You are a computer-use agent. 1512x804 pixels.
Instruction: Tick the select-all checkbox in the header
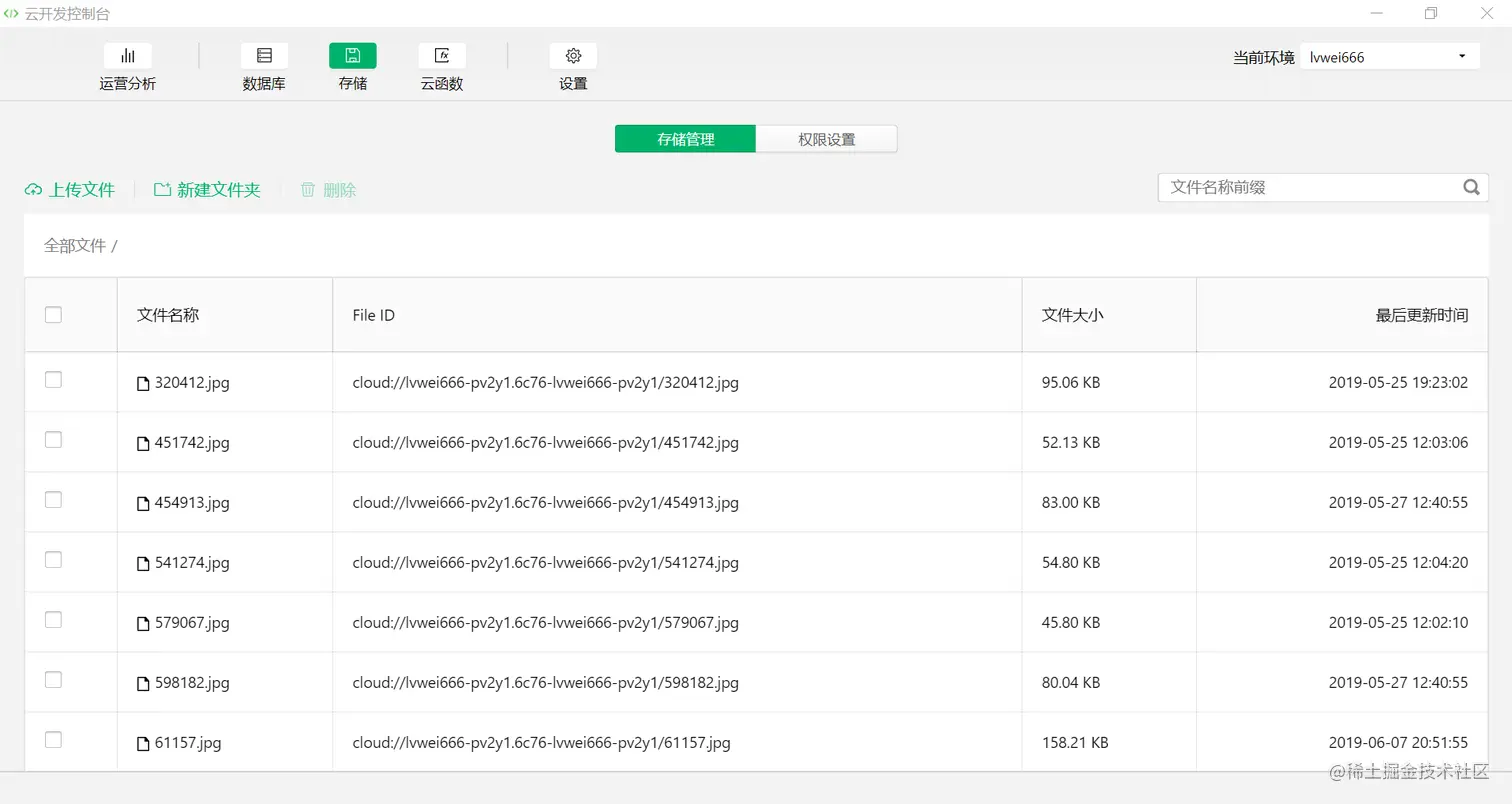coord(53,314)
